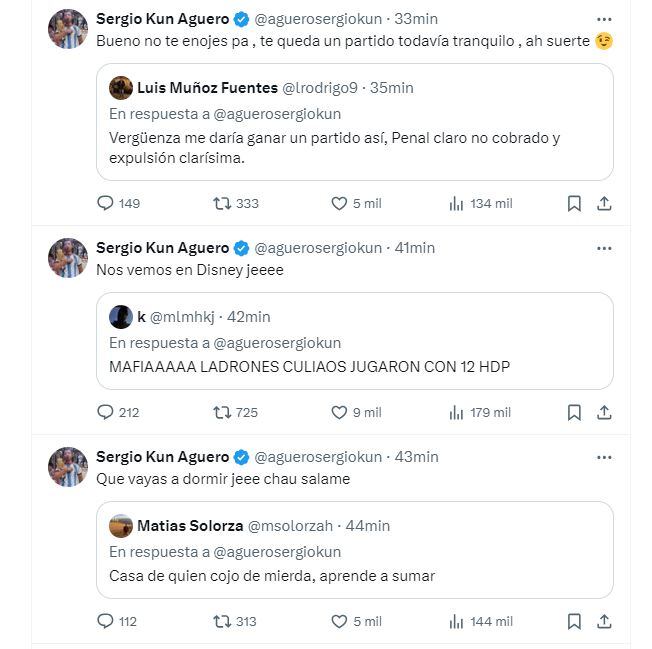Expand three-dot menu on 43min tweet
Viewport: 652px width, 649px height.
coord(604,456)
